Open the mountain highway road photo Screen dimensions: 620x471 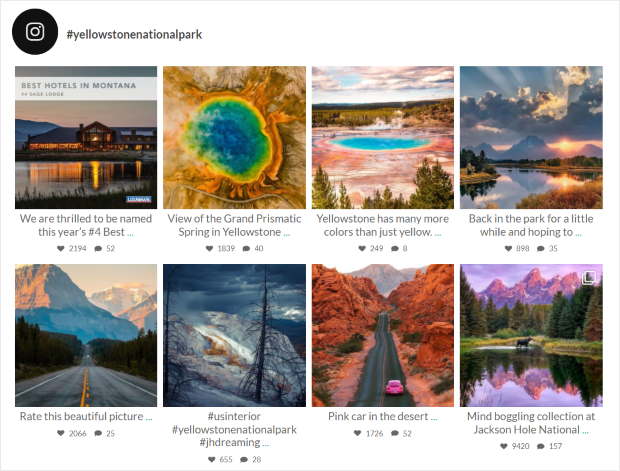click(x=86, y=335)
